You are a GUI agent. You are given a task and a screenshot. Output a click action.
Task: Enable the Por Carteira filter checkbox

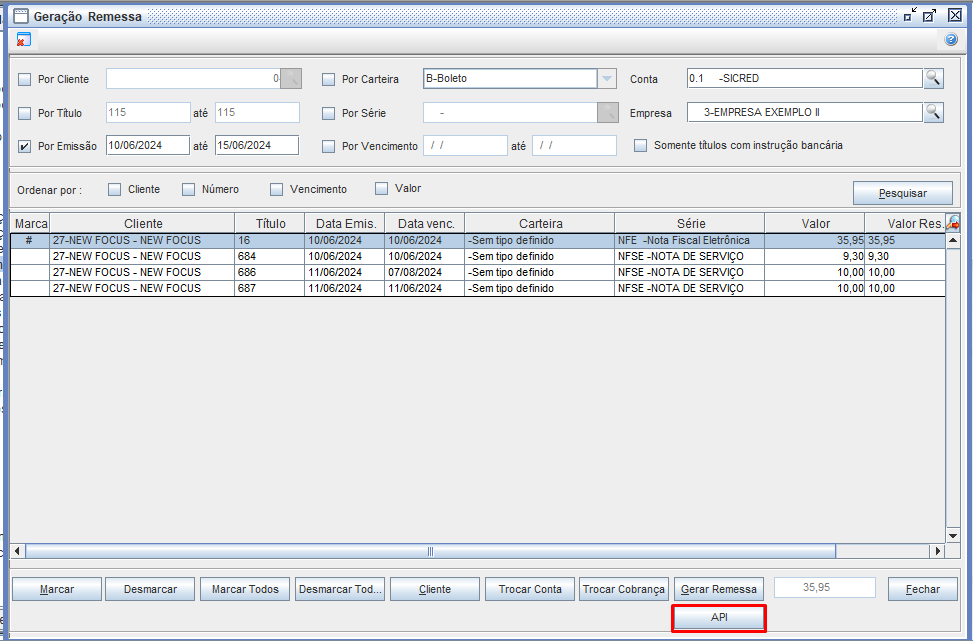click(328, 79)
